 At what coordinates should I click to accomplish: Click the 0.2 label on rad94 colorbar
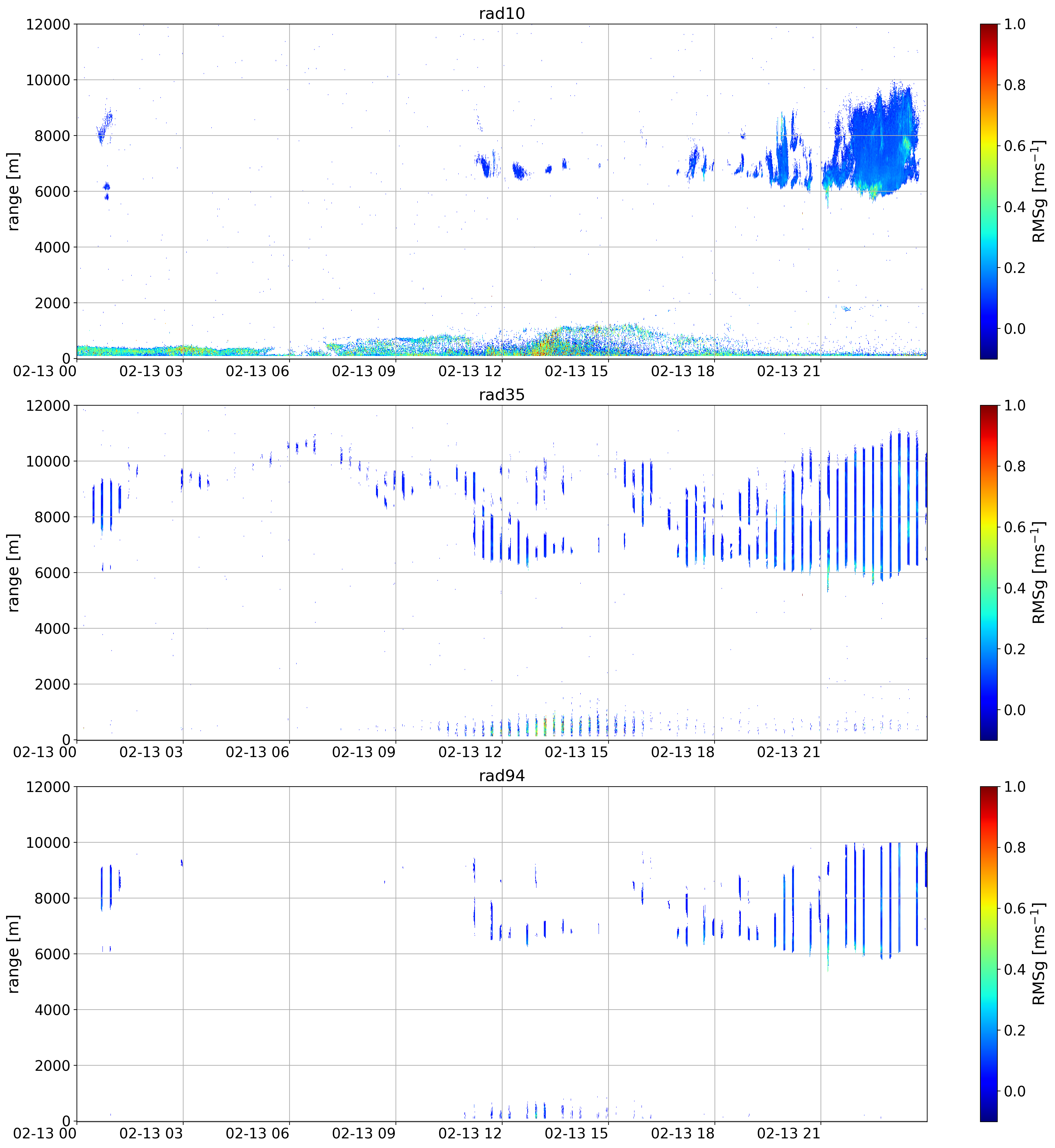(x=1015, y=1030)
